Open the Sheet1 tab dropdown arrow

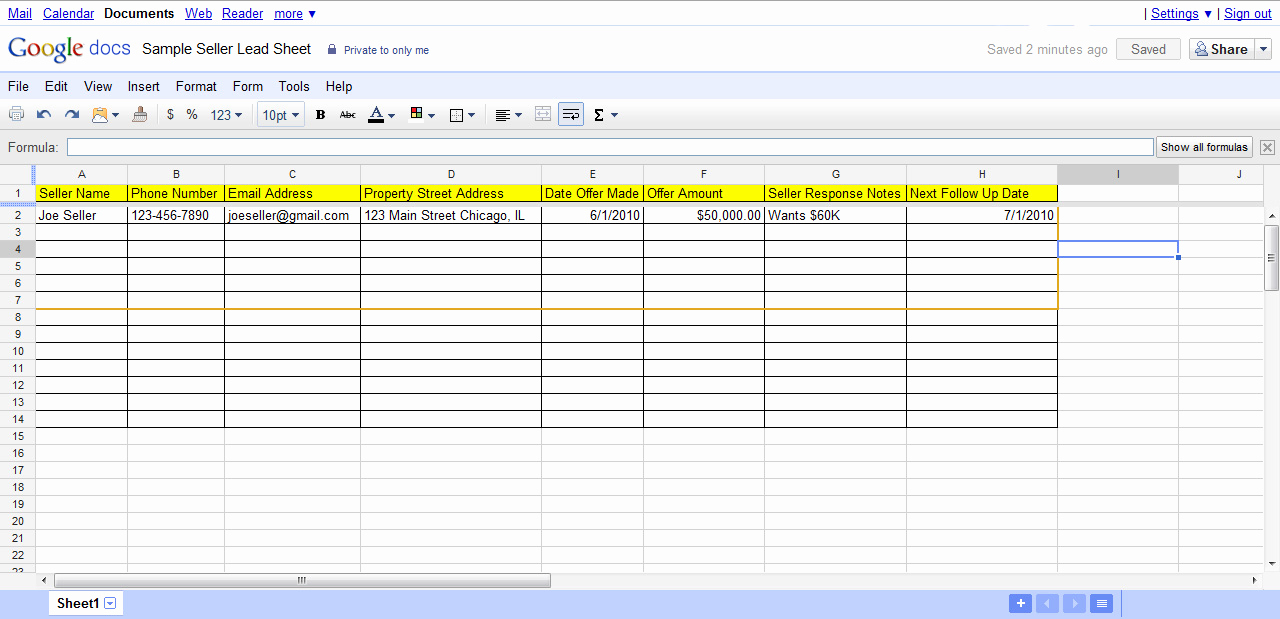[110, 603]
